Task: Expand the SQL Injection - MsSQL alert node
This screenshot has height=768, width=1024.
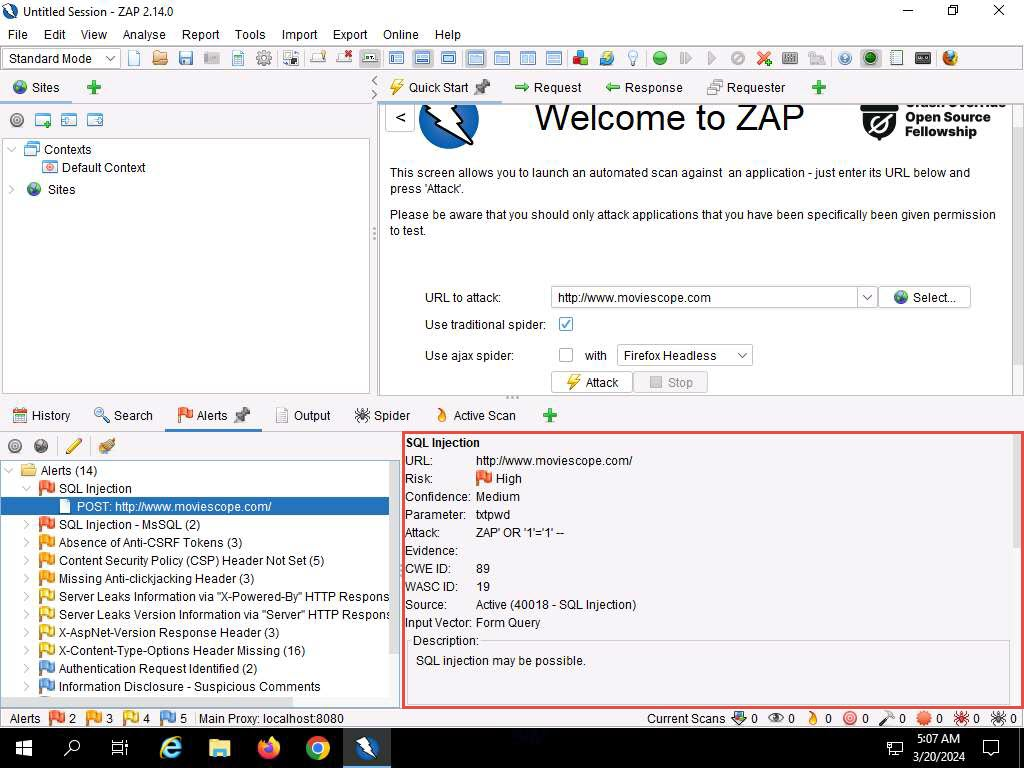Action: coord(27,524)
